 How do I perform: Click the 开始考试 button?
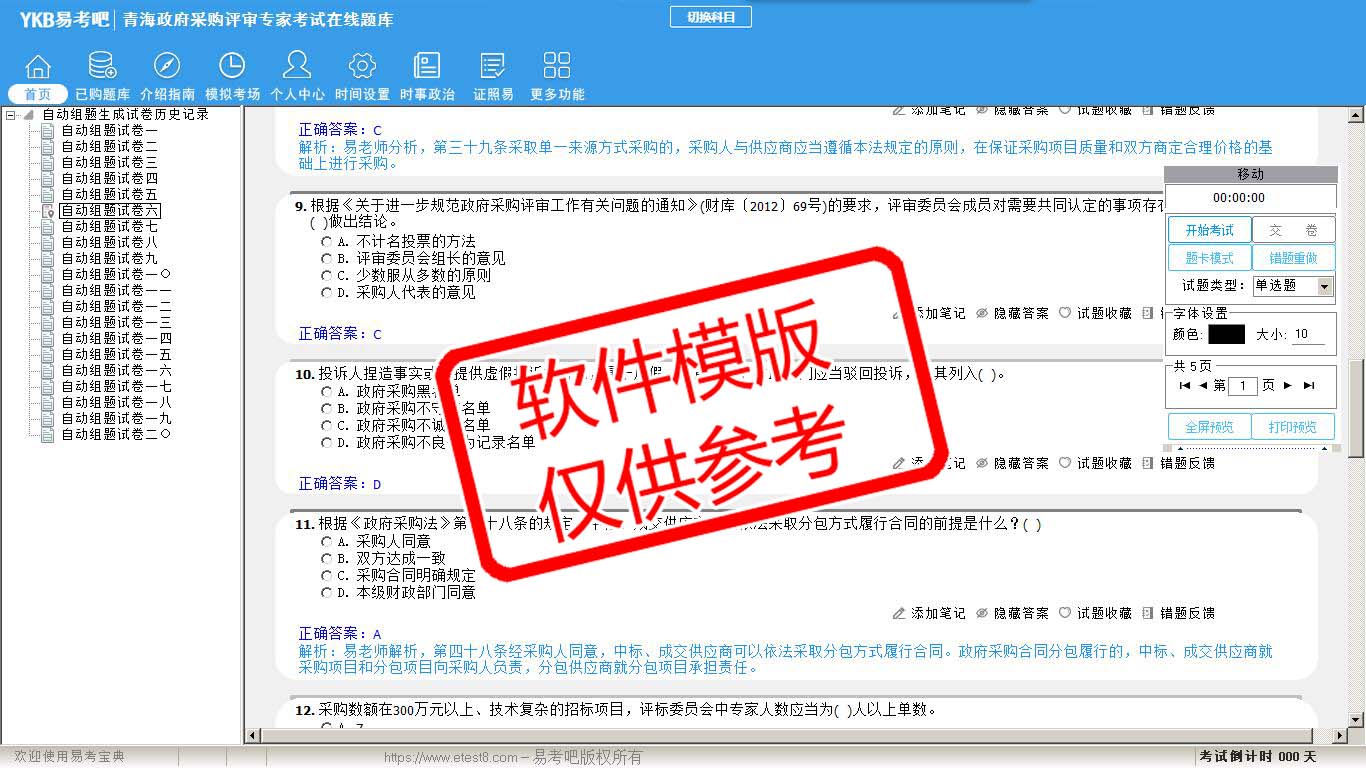1209,230
